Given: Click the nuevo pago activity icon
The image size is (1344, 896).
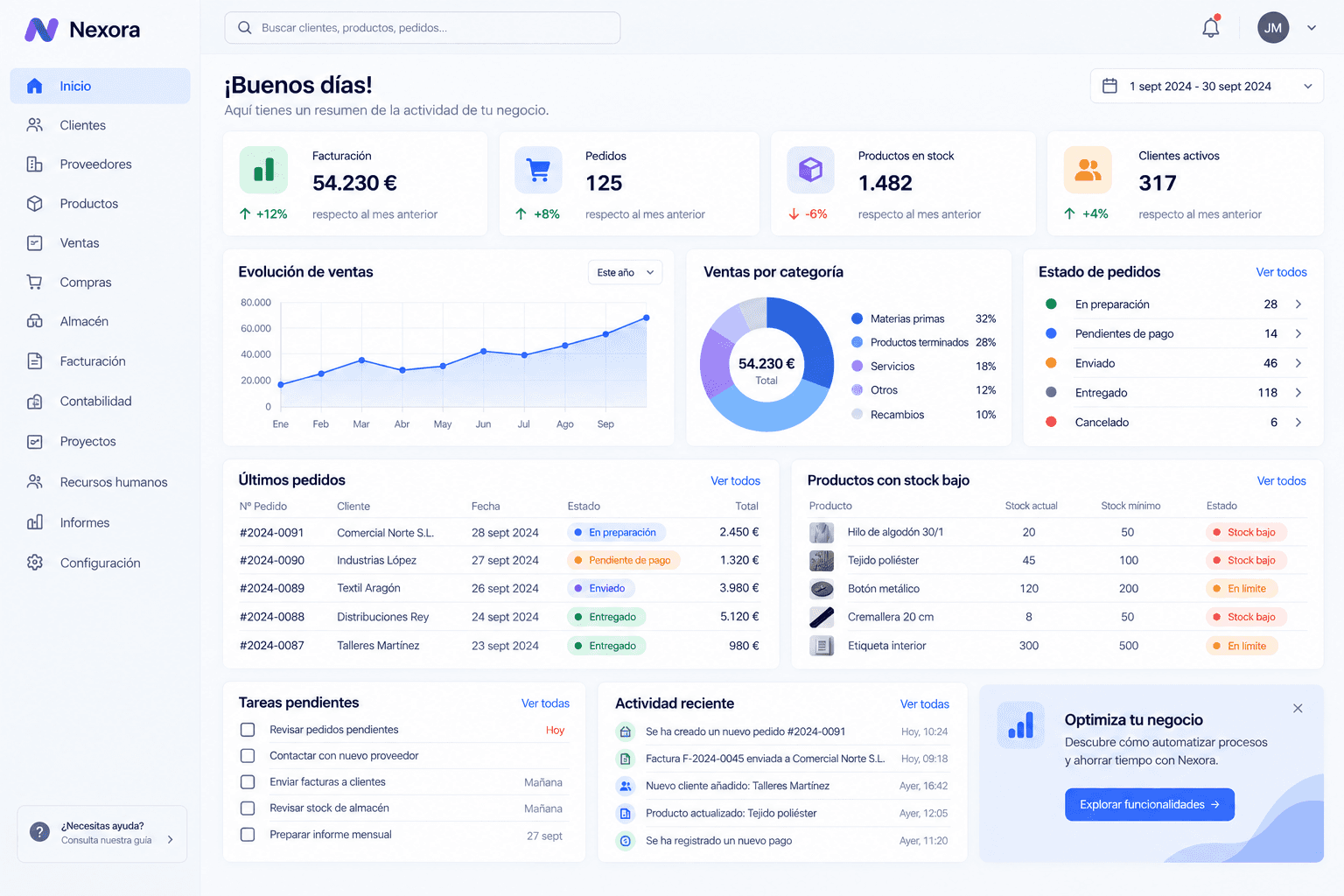Looking at the screenshot, I should pos(626,841).
